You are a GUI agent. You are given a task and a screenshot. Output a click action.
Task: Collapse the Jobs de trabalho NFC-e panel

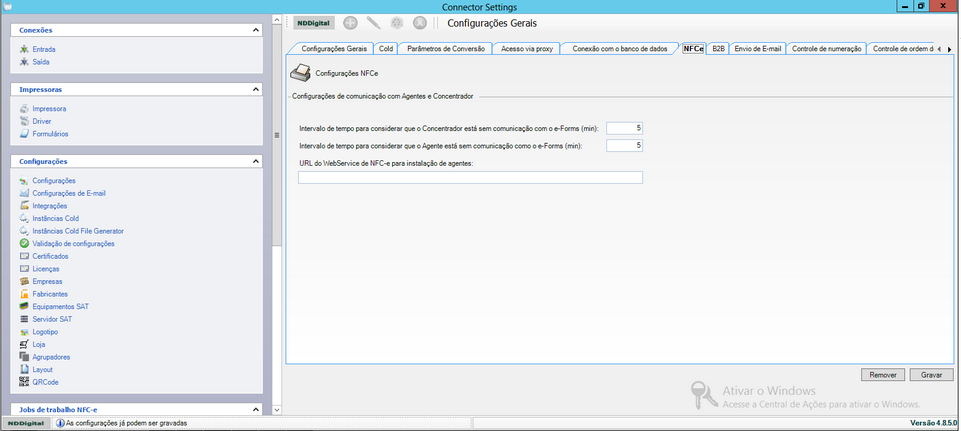(256, 409)
